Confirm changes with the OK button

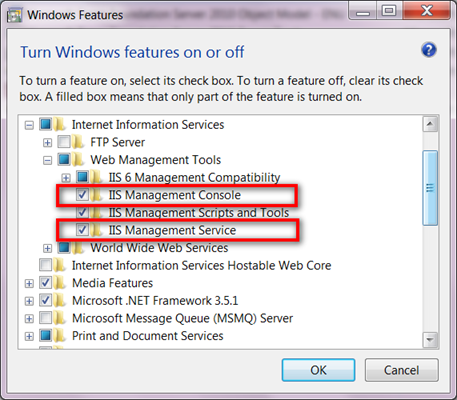click(318, 370)
